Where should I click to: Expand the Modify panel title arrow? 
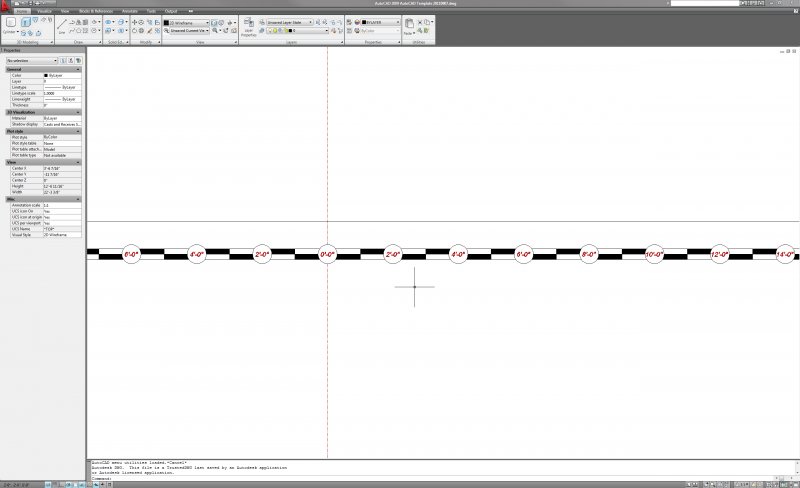pyautogui.click(x=159, y=42)
